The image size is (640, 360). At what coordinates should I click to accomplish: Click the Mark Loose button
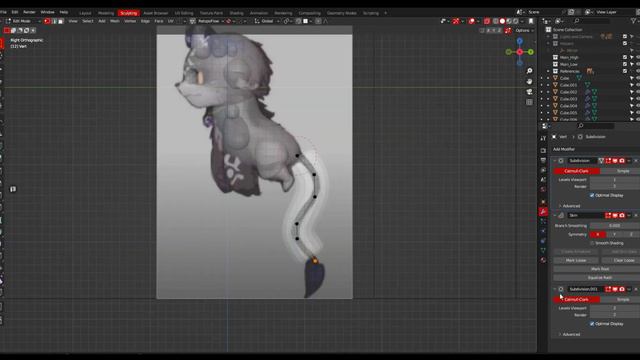pyautogui.click(x=576, y=260)
